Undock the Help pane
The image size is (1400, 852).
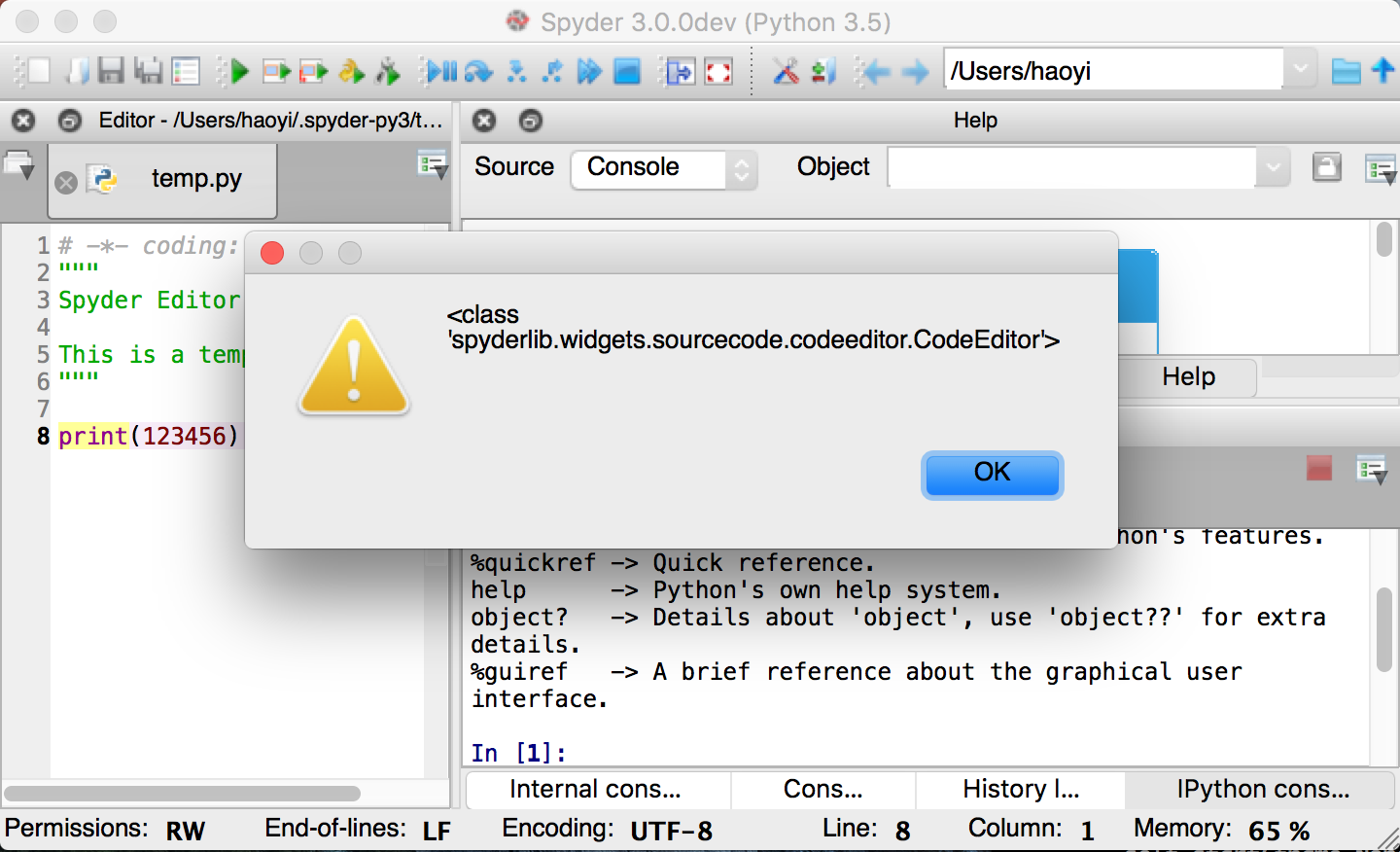coord(531,121)
